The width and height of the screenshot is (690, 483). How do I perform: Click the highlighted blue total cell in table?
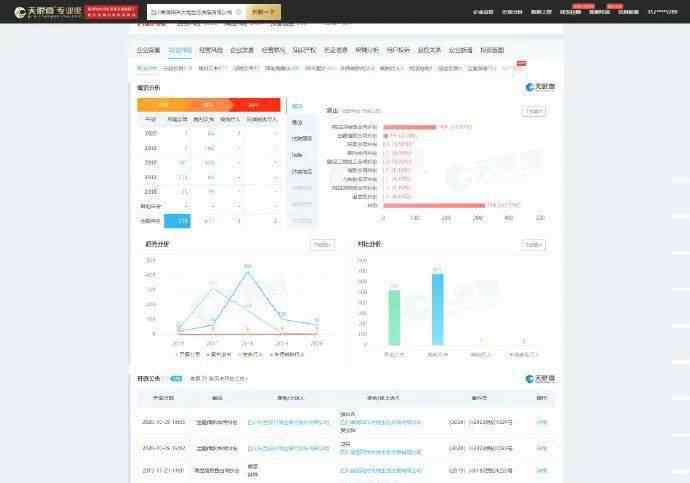pos(178,220)
